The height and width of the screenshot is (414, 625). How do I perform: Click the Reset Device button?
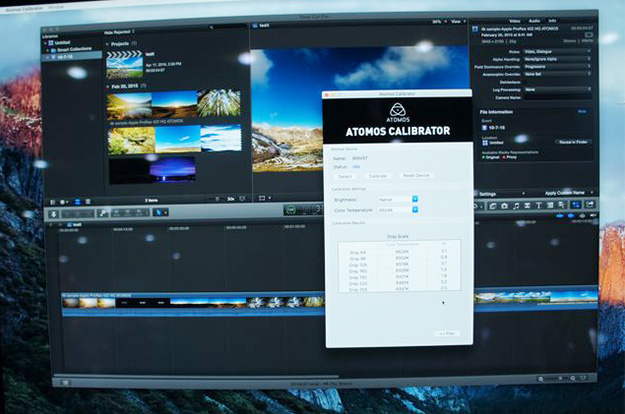pos(416,175)
